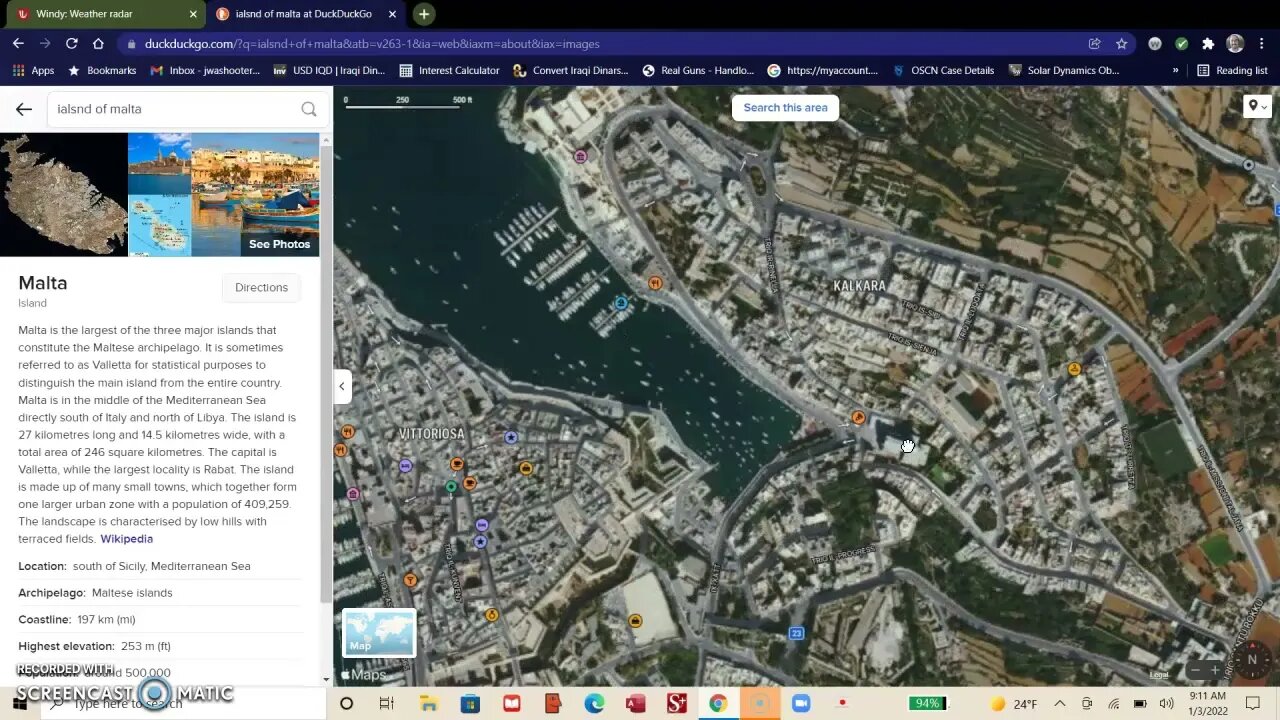The image size is (1280, 720).
Task: Bookmark this page with the star icon
Action: click(x=1122, y=44)
